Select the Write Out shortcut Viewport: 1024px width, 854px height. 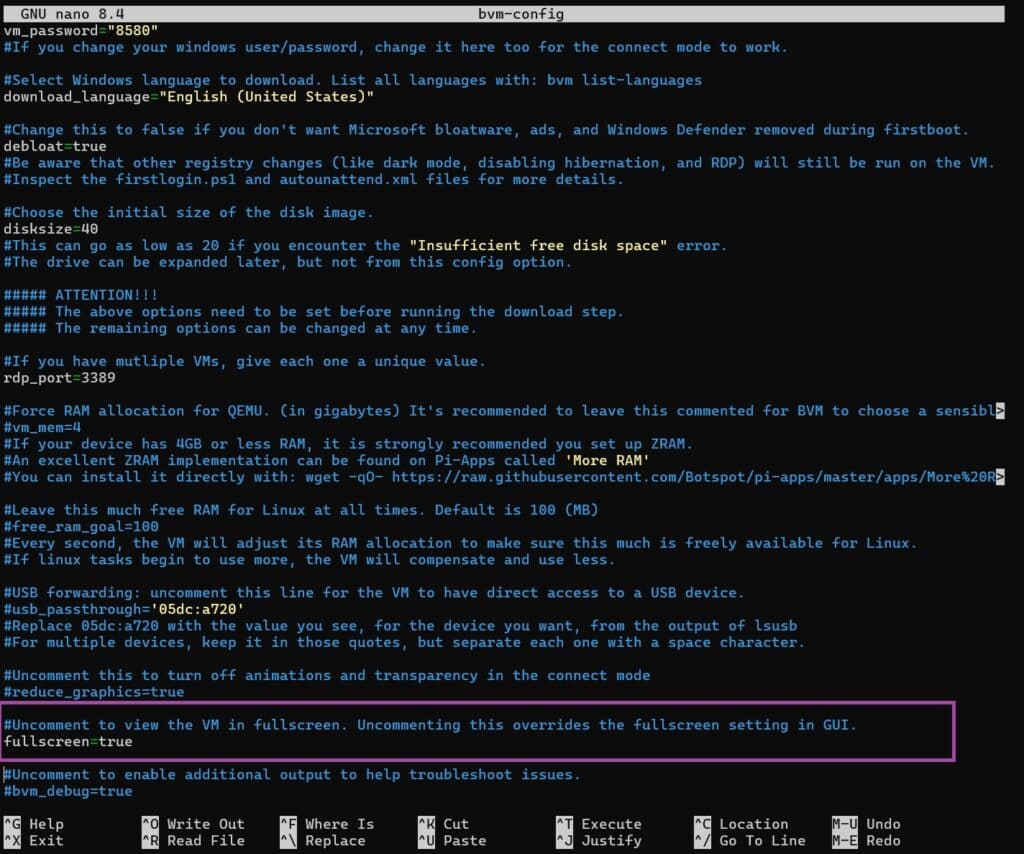tap(205, 824)
